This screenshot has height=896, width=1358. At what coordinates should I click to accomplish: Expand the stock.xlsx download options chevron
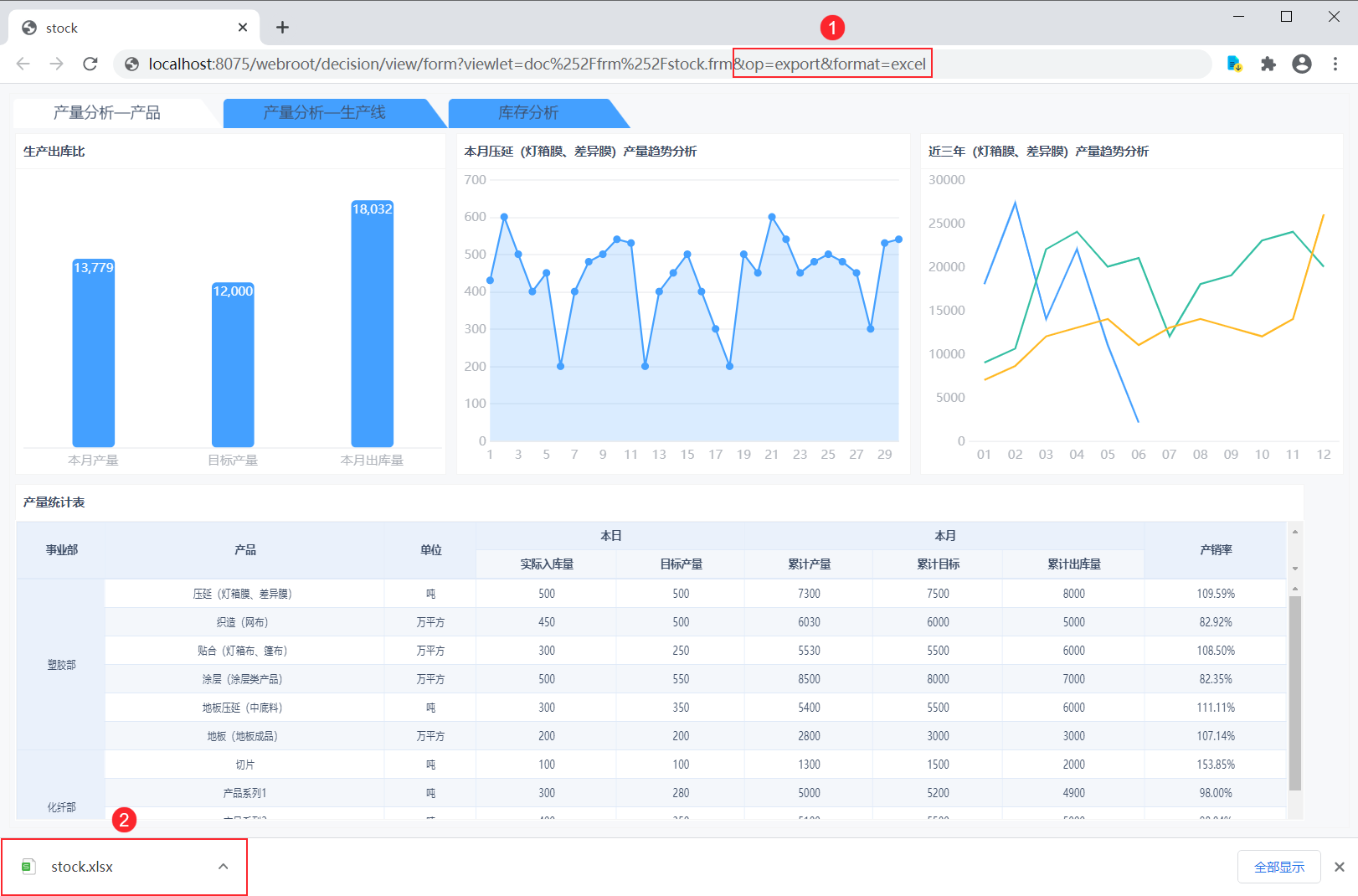pos(223,867)
